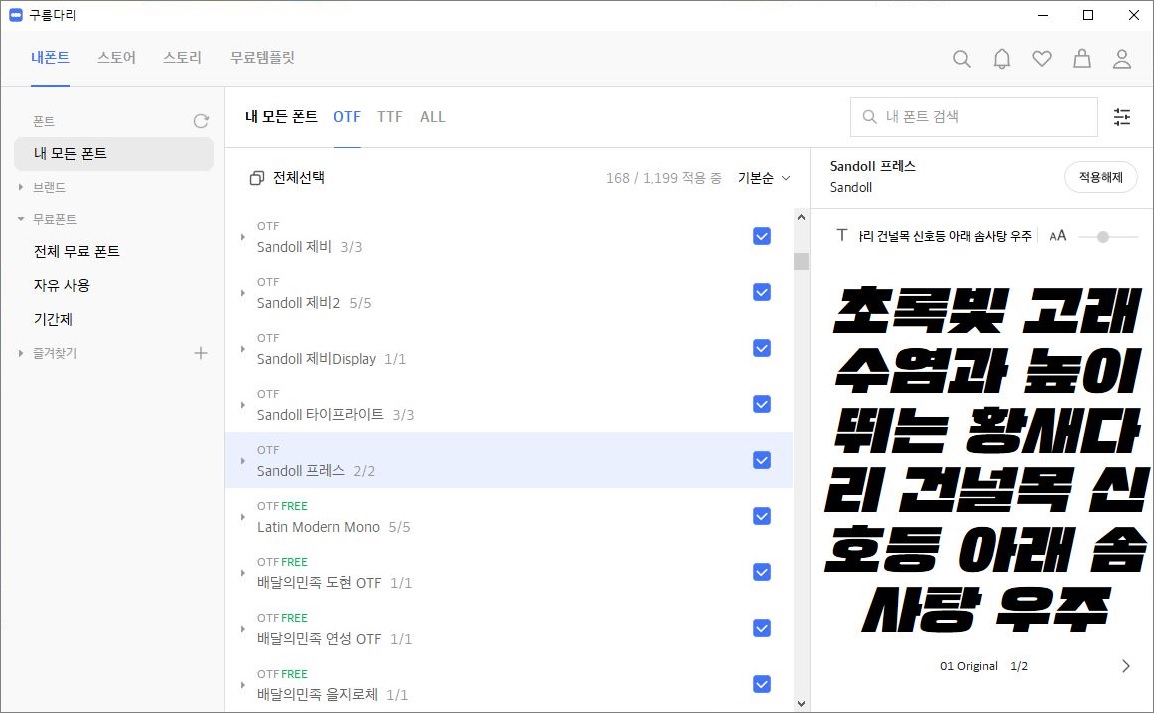This screenshot has height=714, width=1154.
Task: Expand Sandoll 타이프라이트 font family
Action: pos(242,405)
